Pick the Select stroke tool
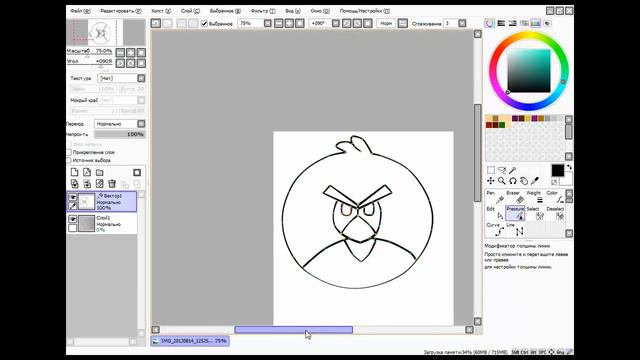The width and height of the screenshot is (640, 360). [x=535, y=213]
